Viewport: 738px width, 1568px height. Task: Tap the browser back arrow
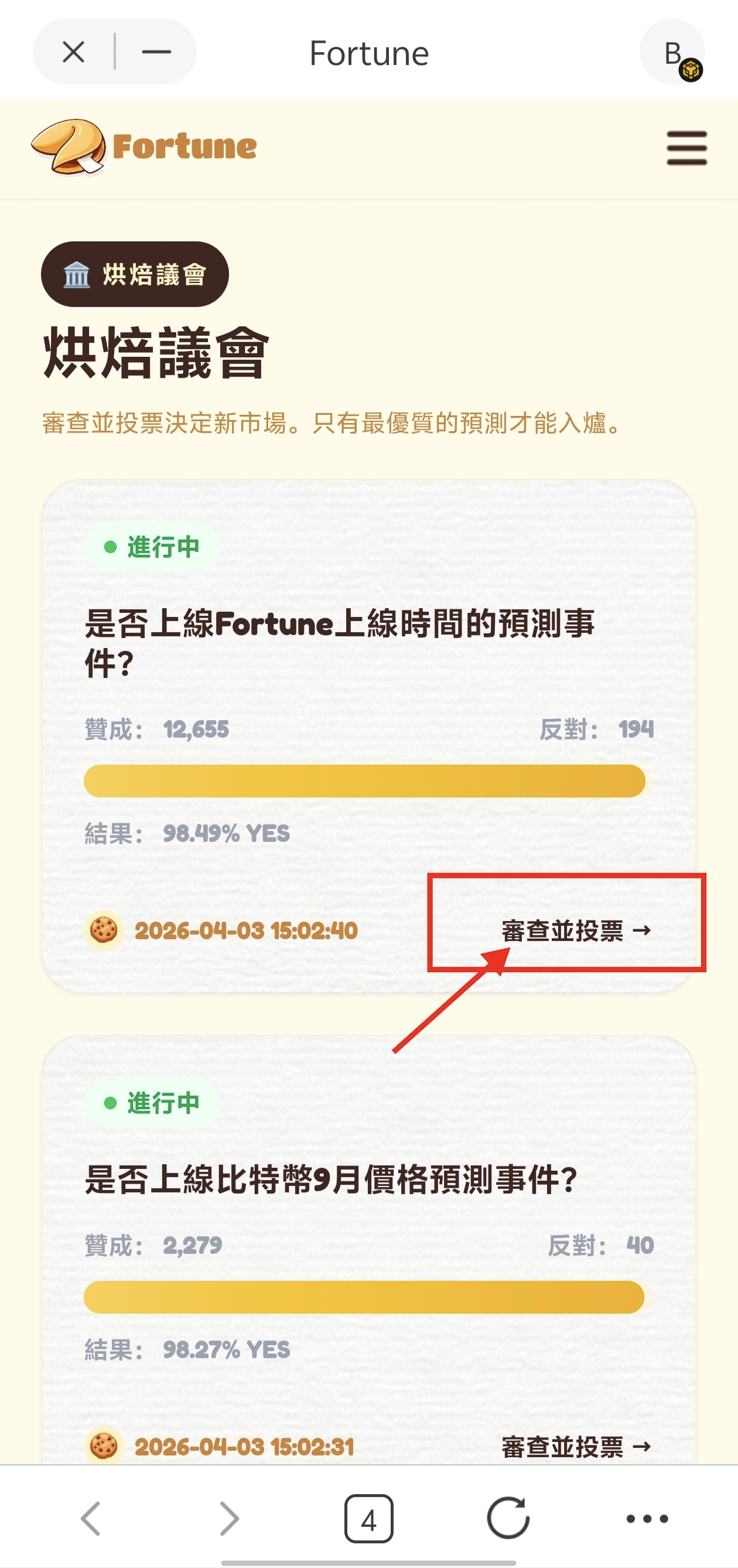[x=91, y=1518]
